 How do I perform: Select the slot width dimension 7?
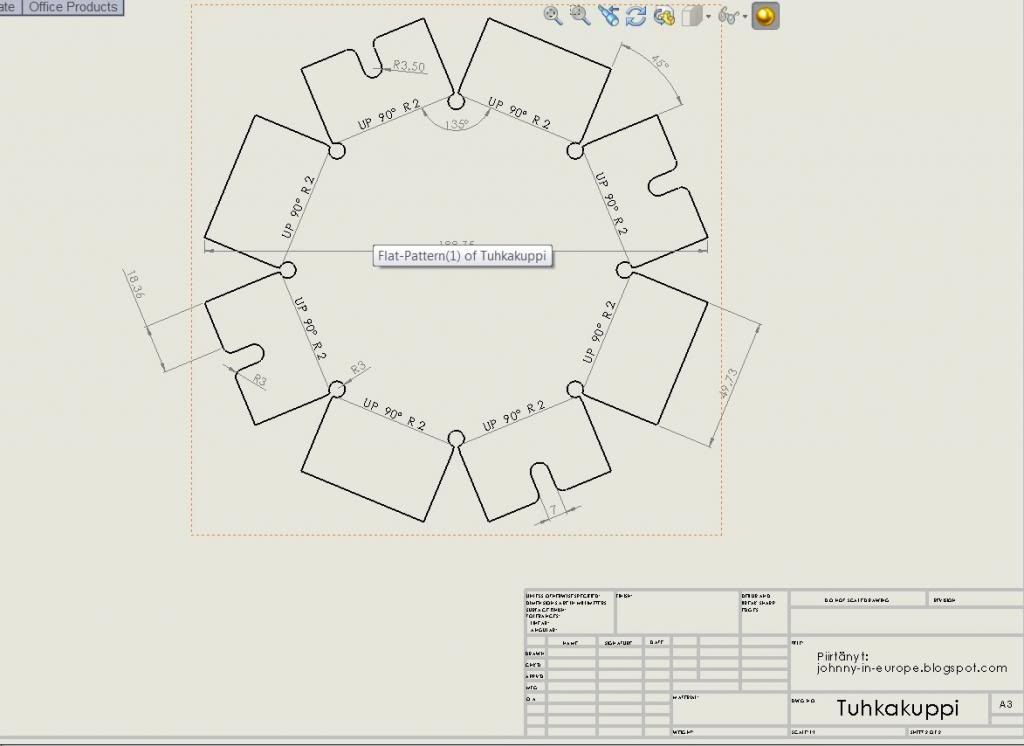point(552,510)
